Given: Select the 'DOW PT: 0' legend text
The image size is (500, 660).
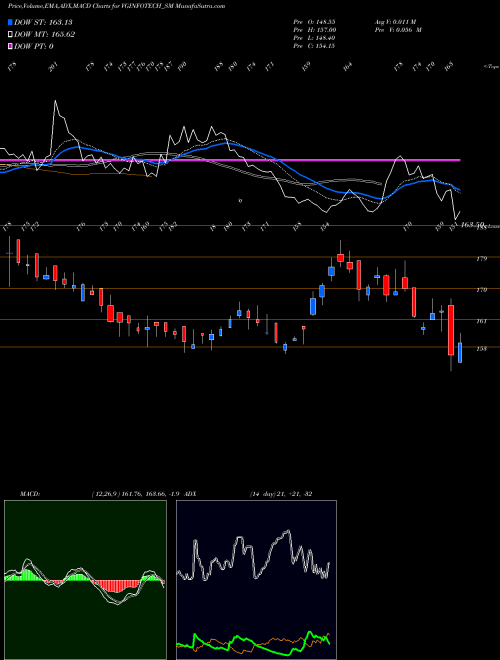Looking at the screenshot, I should pos(34,47).
